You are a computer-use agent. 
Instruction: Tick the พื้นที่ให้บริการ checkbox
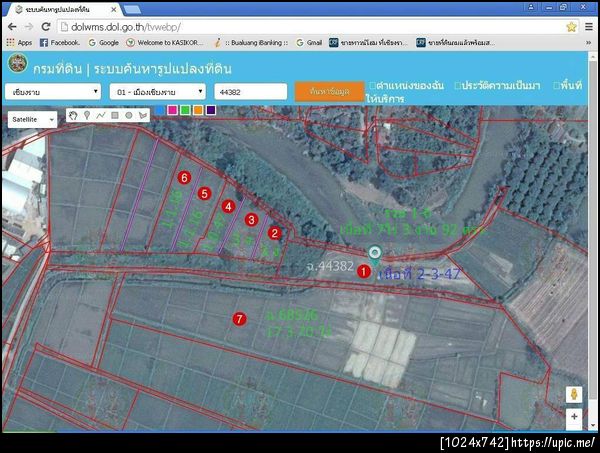click(557, 85)
